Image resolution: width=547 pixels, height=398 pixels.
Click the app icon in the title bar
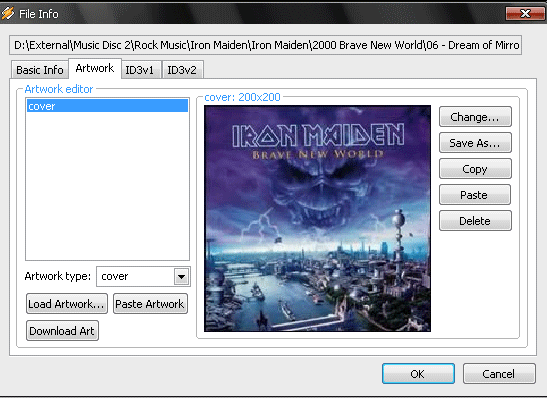[8, 13]
